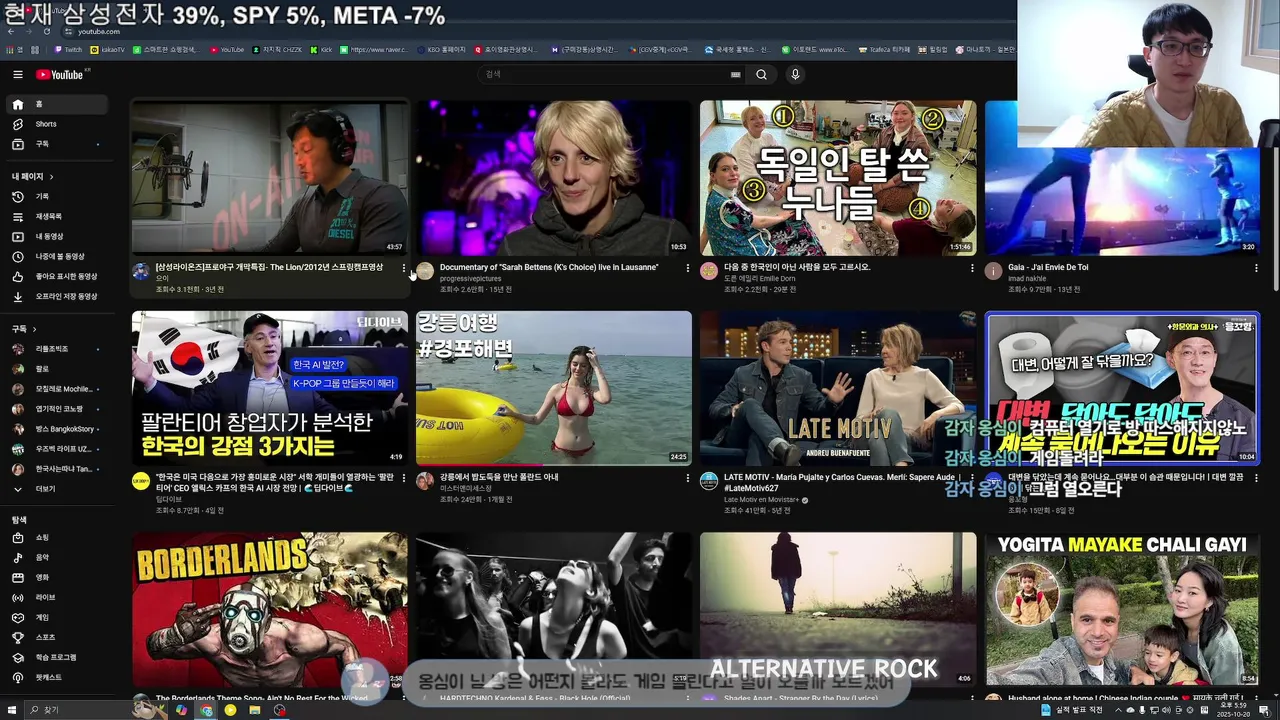
Task: Open the Kick bookmark
Action: 321,49
